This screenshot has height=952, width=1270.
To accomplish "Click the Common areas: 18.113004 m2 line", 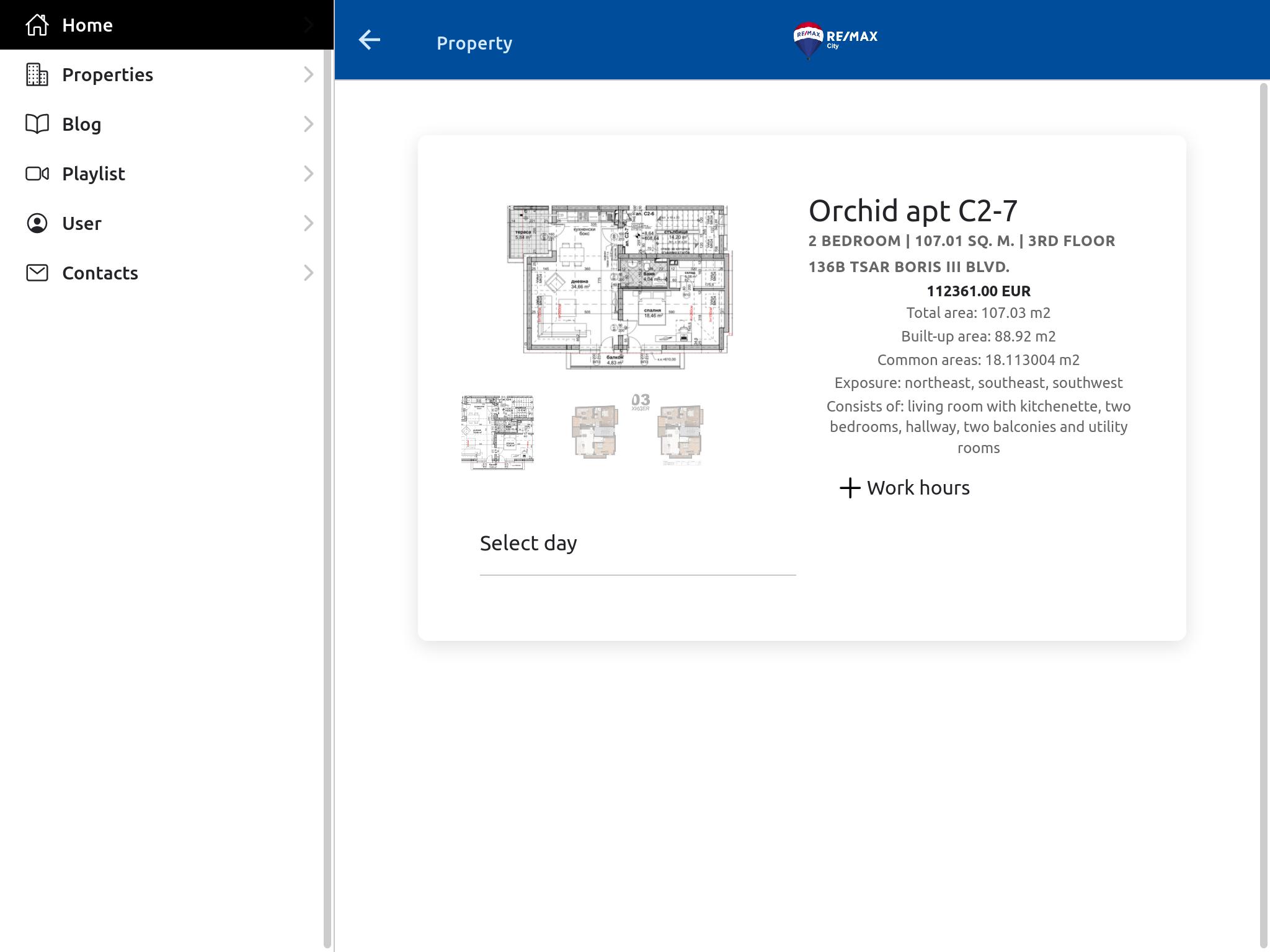I will point(979,360).
